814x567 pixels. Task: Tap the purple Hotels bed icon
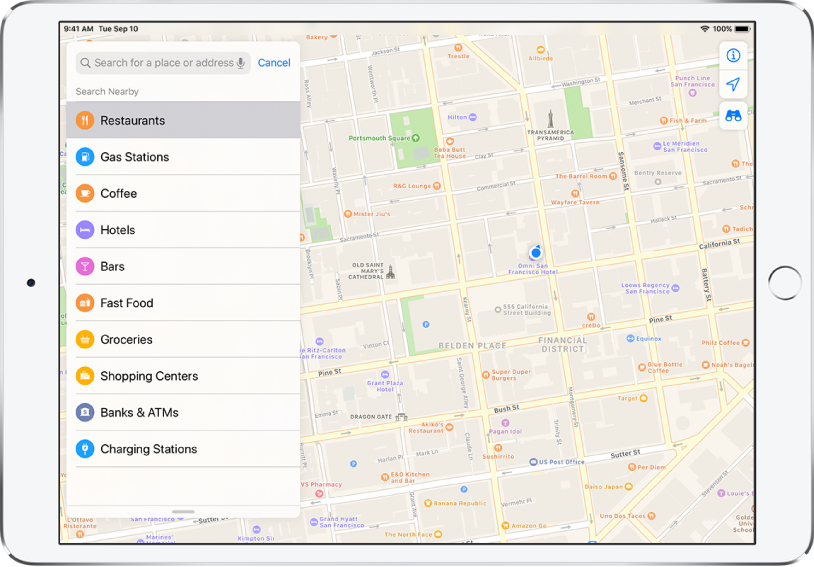(85, 230)
